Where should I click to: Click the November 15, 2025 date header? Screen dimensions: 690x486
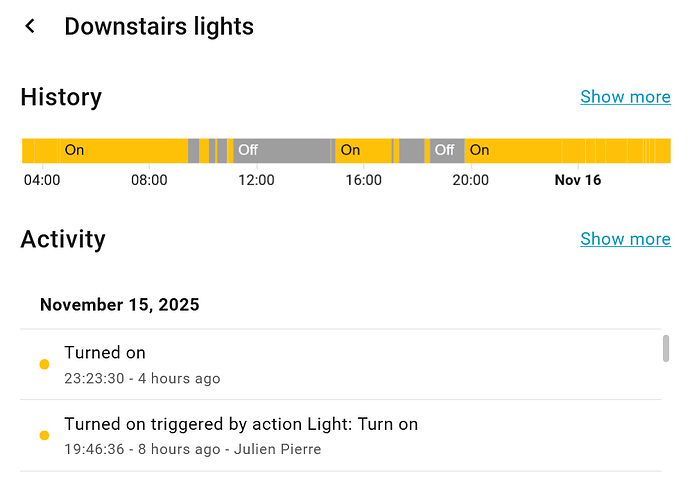[119, 305]
